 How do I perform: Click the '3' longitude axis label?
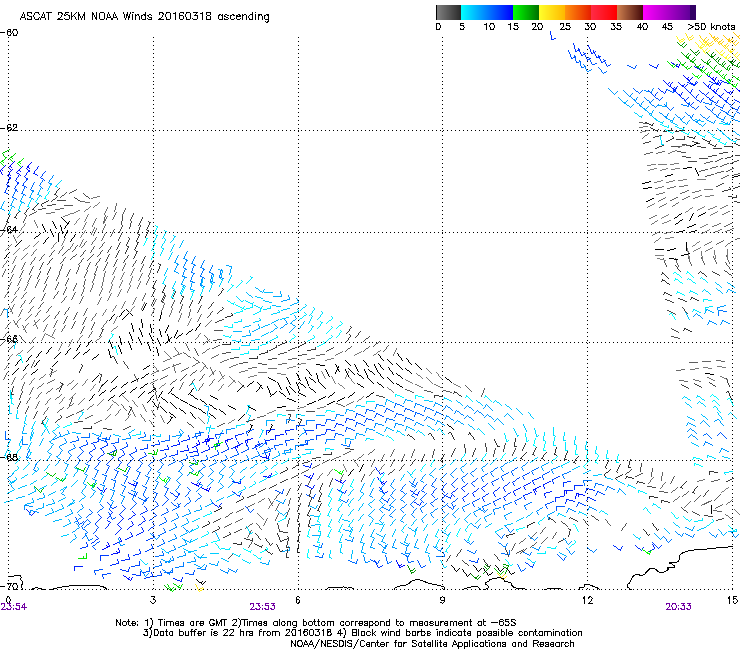153,600
